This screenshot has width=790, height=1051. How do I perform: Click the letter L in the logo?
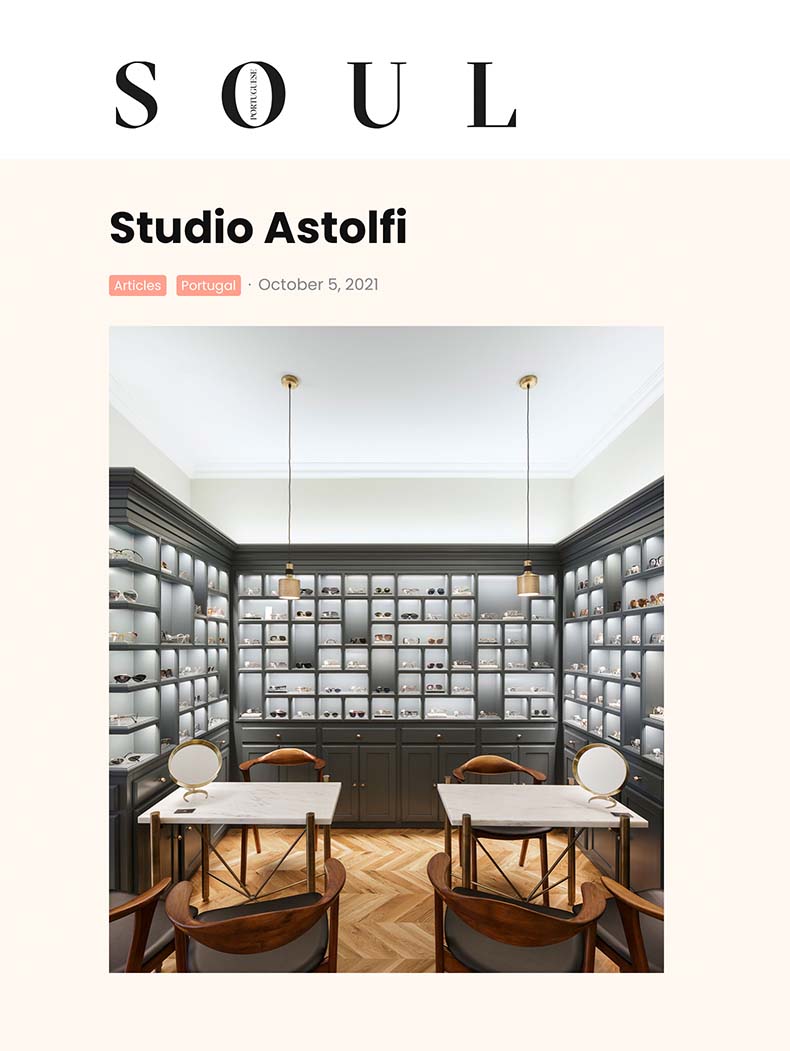click(x=492, y=95)
